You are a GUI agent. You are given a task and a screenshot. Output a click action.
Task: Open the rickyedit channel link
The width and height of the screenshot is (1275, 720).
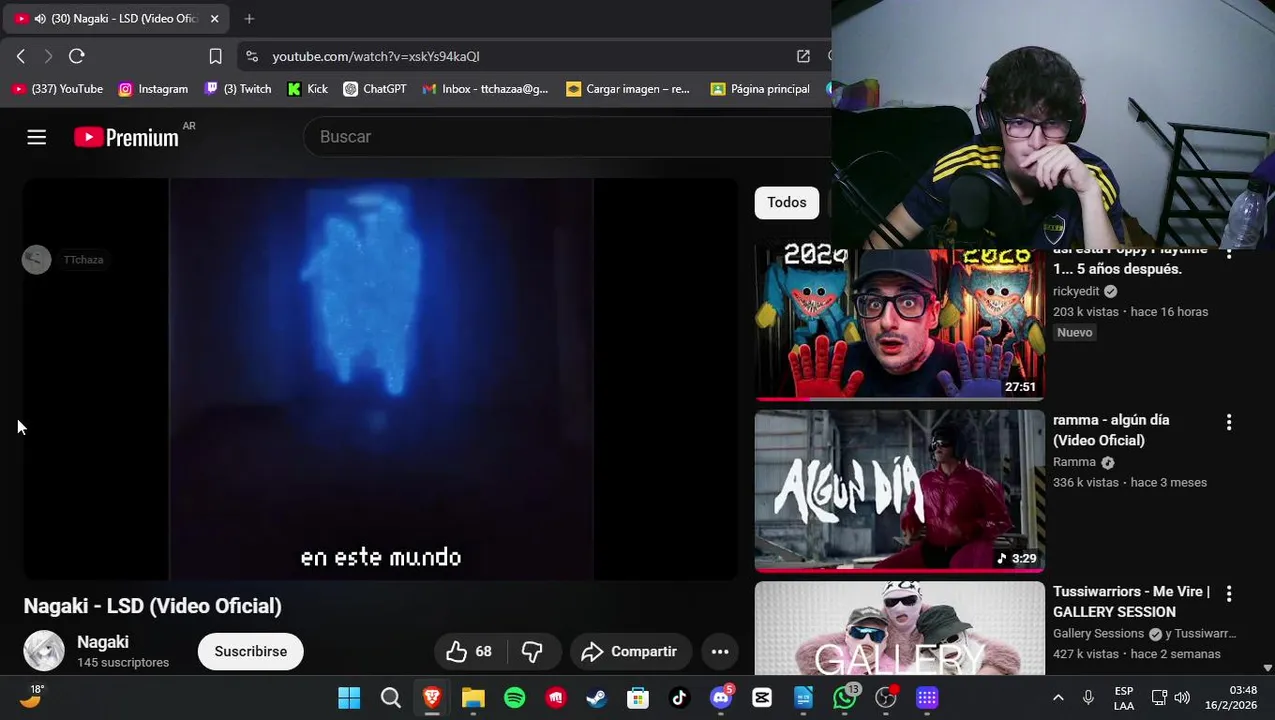pyautogui.click(x=1076, y=291)
